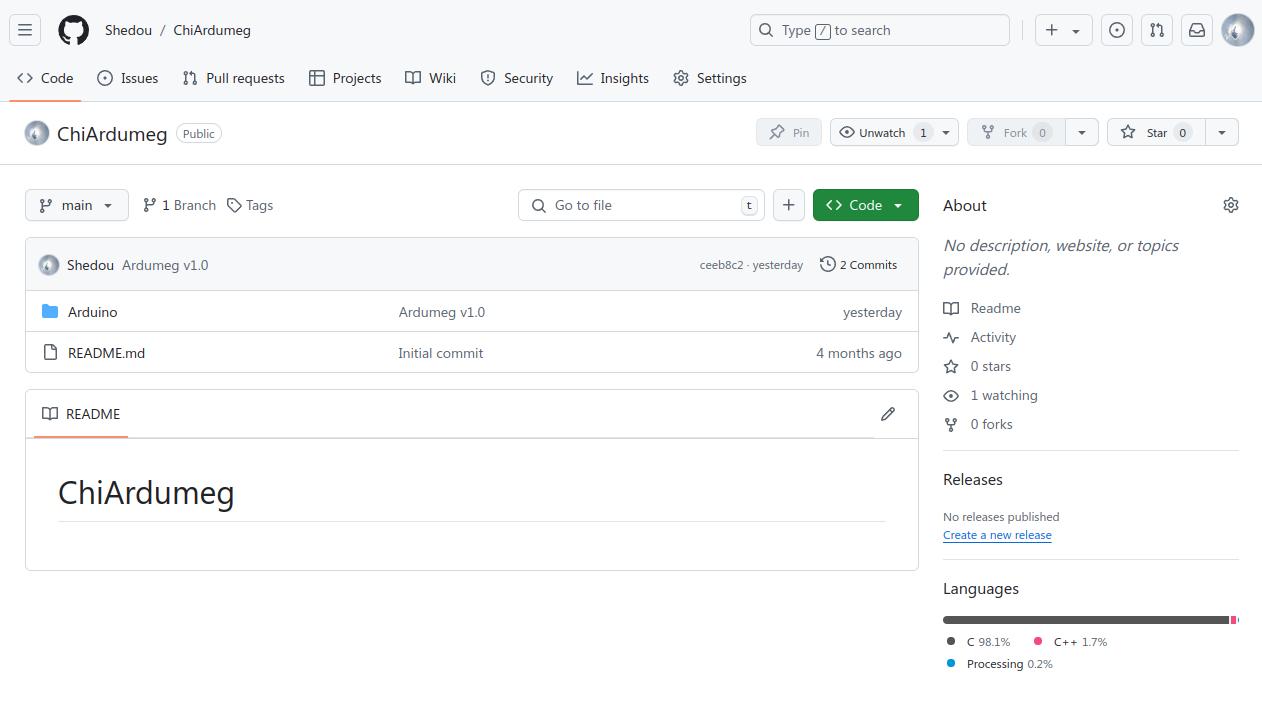This screenshot has height=709, width=1262.
Task: Click Create a new release link
Action: click(x=997, y=535)
